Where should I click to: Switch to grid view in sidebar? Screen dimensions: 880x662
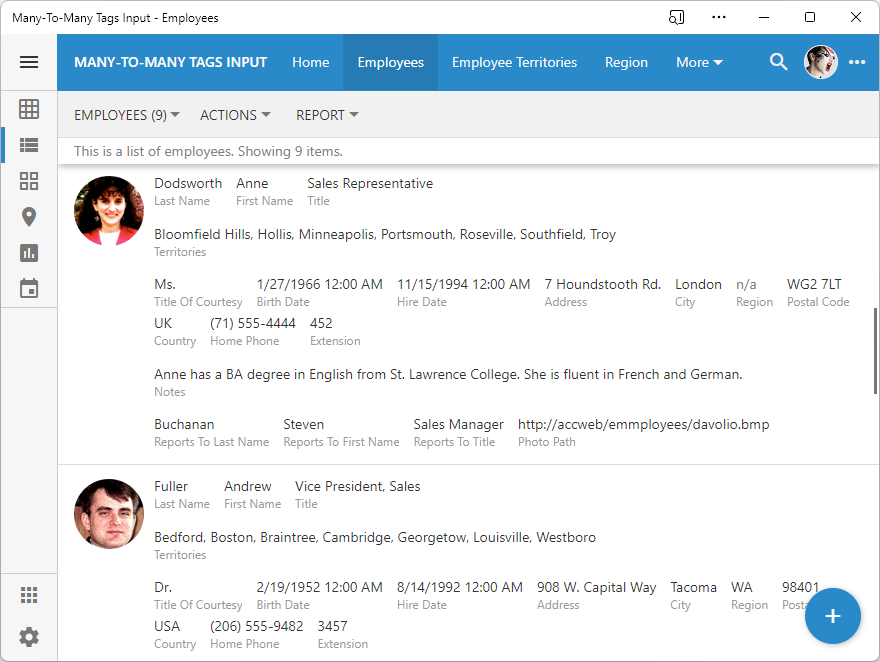pyautogui.click(x=29, y=109)
